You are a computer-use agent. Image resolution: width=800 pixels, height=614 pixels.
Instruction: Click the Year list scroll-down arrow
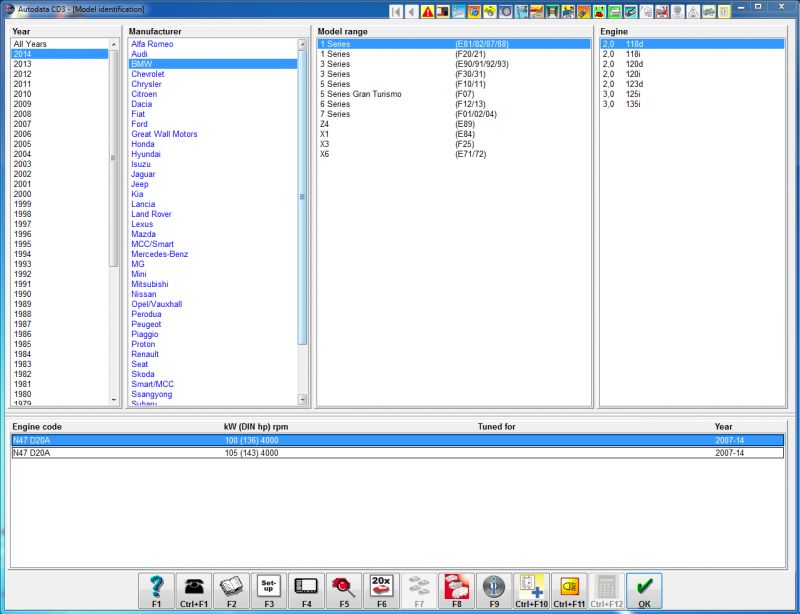click(x=114, y=400)
